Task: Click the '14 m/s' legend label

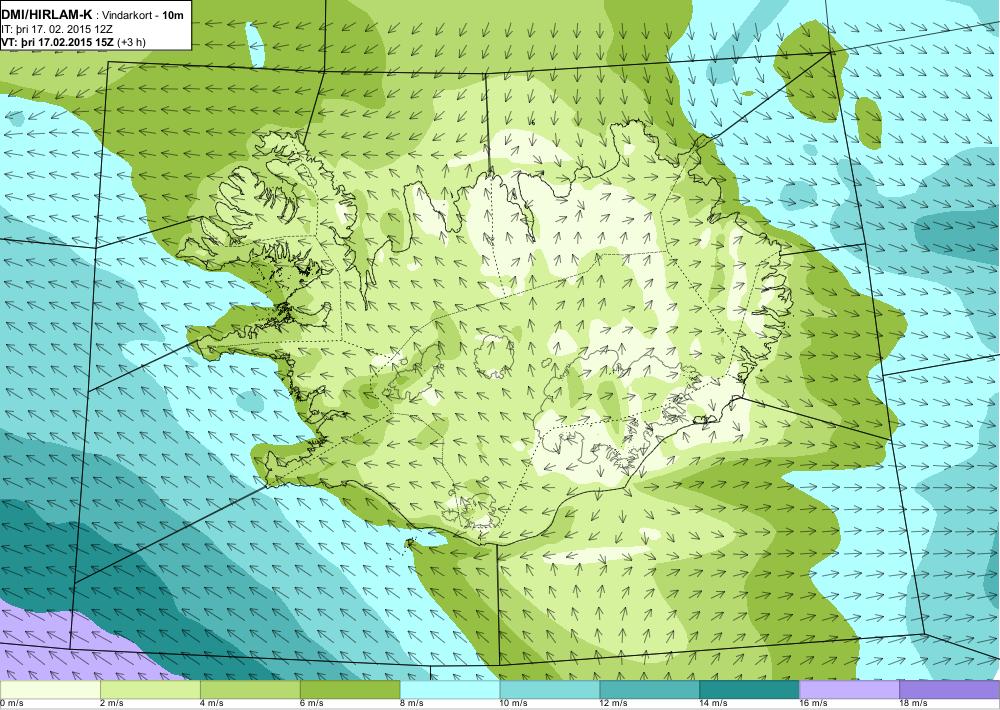Action: (x=714, y=704)
